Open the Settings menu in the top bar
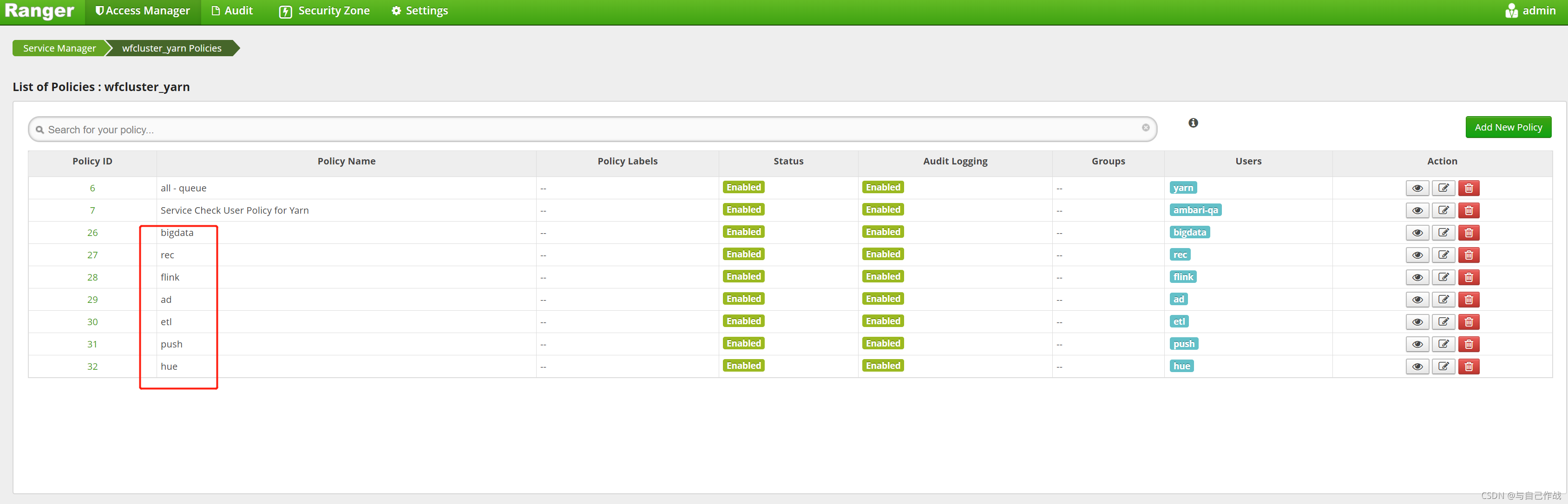 420,11
